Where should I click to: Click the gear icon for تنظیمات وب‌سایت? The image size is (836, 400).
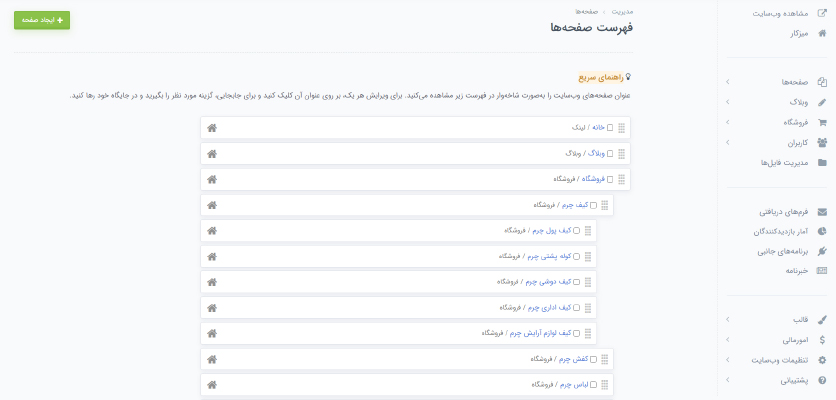pyautogui.click(x=822, y=360)
